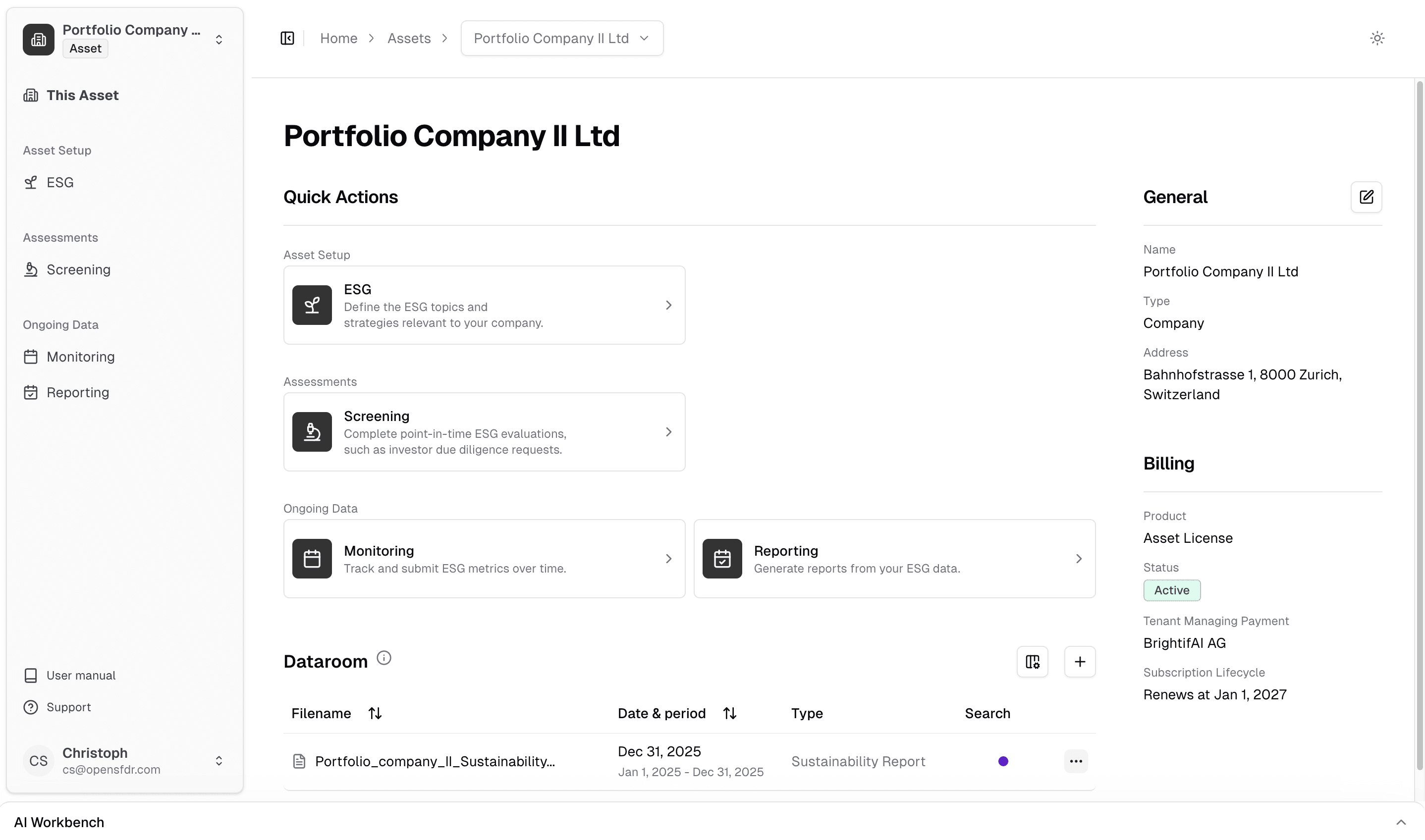Open the User manual from the sidebar
The width and height of the screenshot is (1425, 840).
pos(80,675)
